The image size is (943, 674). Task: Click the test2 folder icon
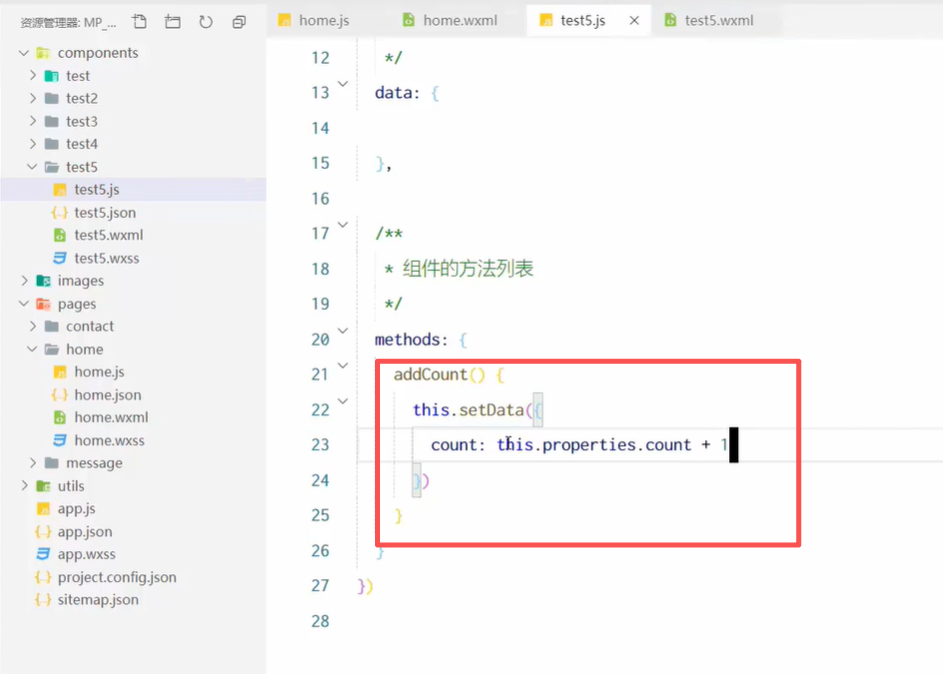pyautogui.click(x=52, y=98)
